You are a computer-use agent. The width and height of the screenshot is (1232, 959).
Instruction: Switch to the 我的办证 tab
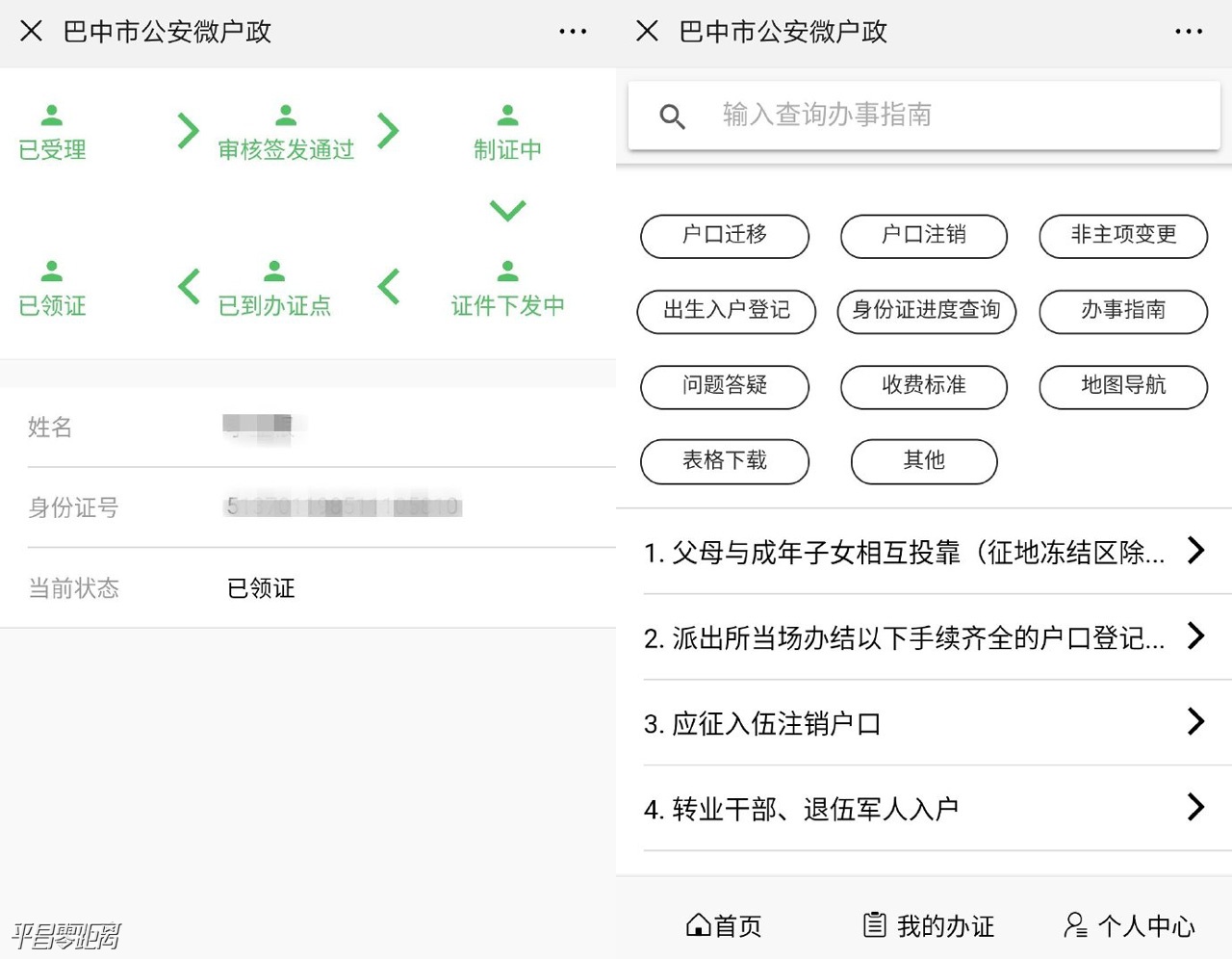[928, 925]
